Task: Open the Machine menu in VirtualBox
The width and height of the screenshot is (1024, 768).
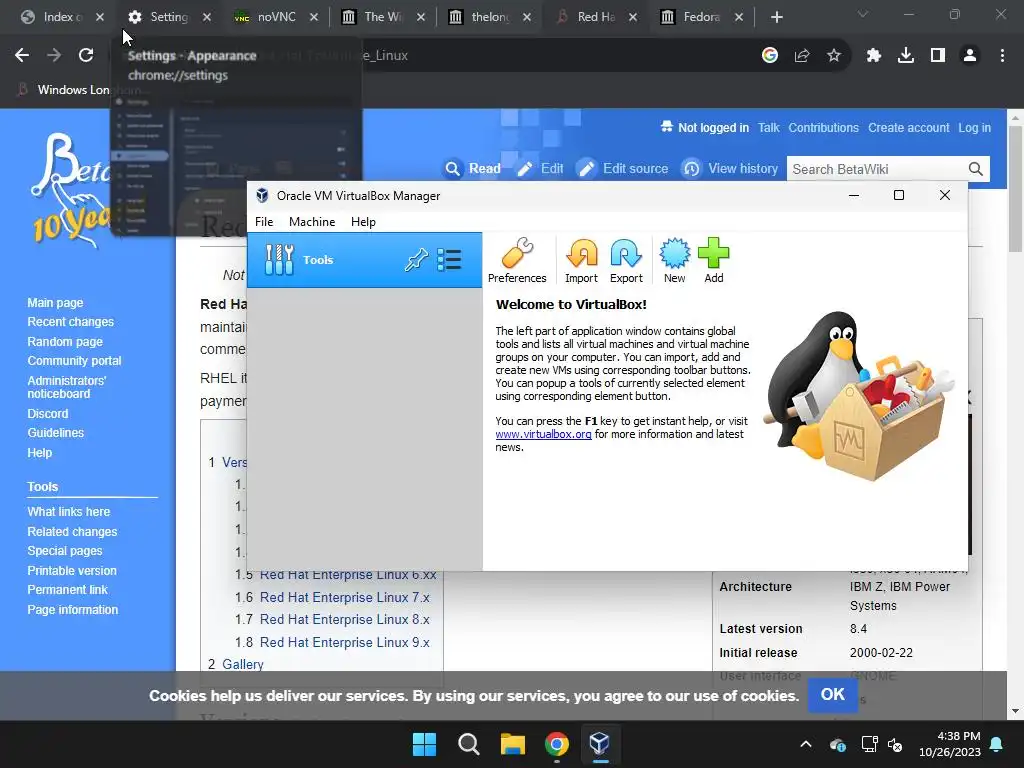Action: [312, 222]
